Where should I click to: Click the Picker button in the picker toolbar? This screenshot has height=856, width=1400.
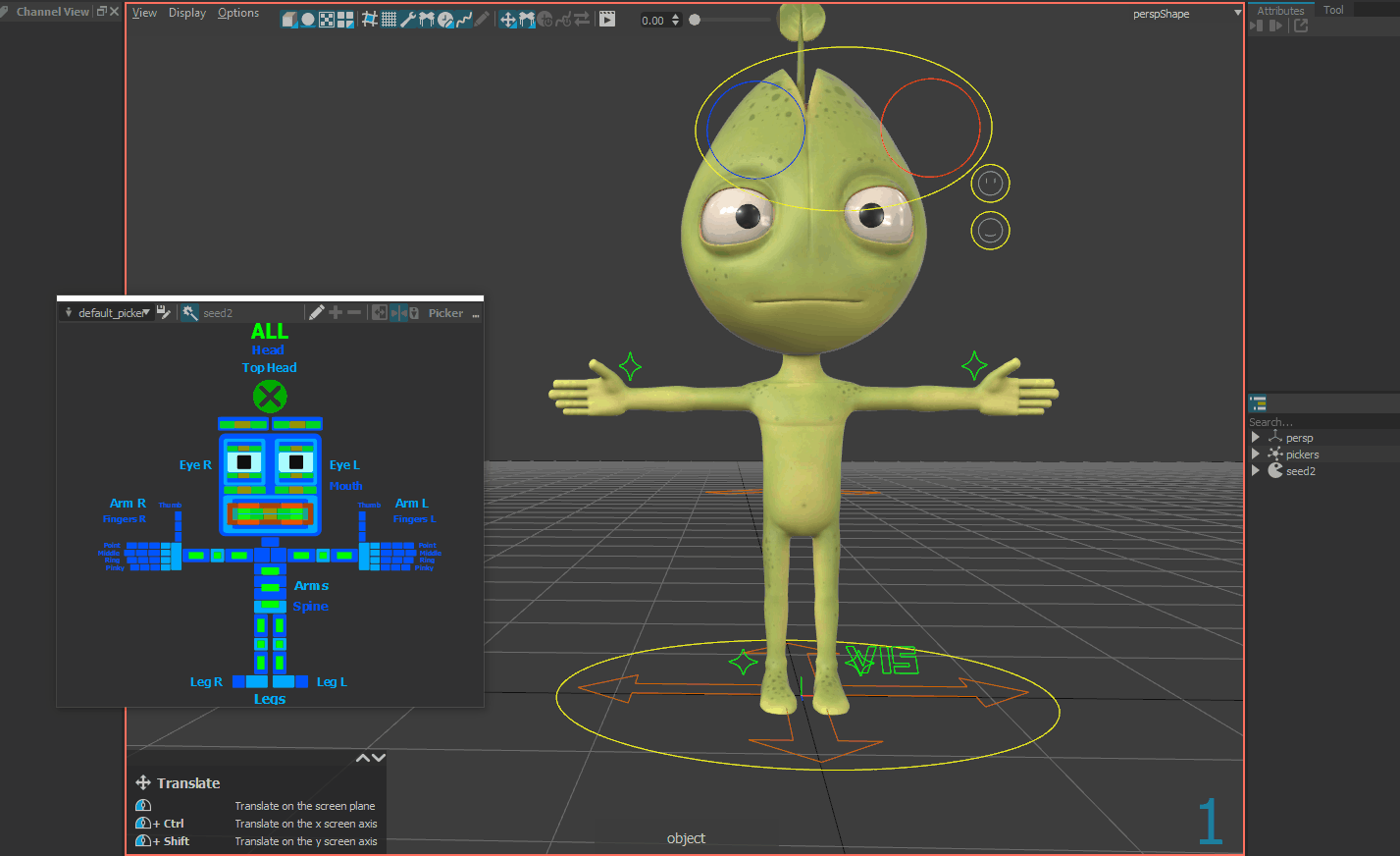(444, 312)
